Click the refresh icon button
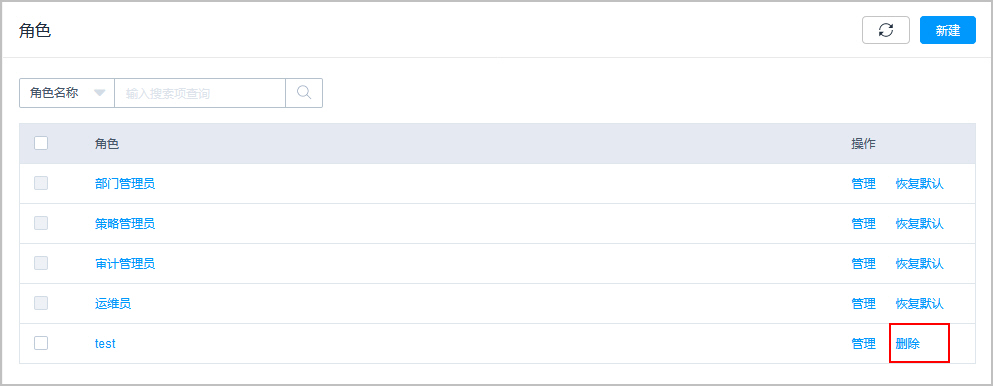This screenshot has width=993, height=386. (x=886, y=30)
